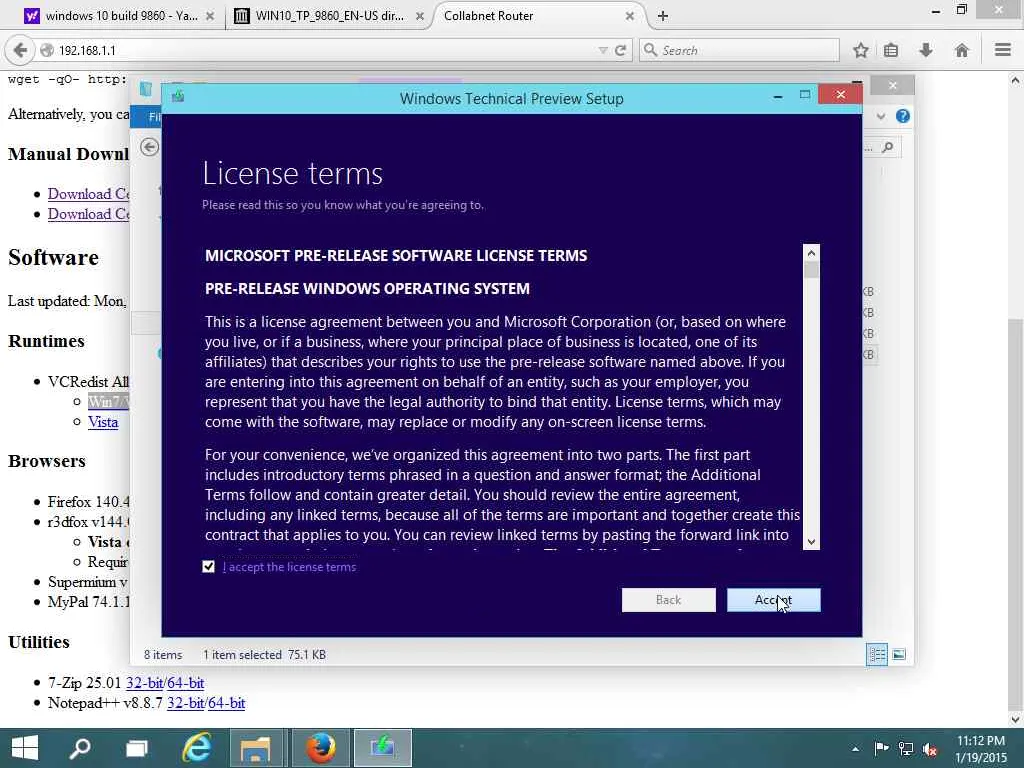Close the WIN10_TP_9860 tab

coord(420,16)
